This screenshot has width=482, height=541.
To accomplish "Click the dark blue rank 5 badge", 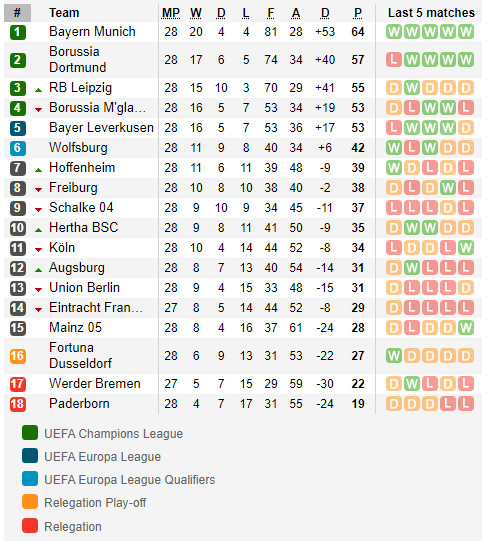I will [x=18, y=128].
